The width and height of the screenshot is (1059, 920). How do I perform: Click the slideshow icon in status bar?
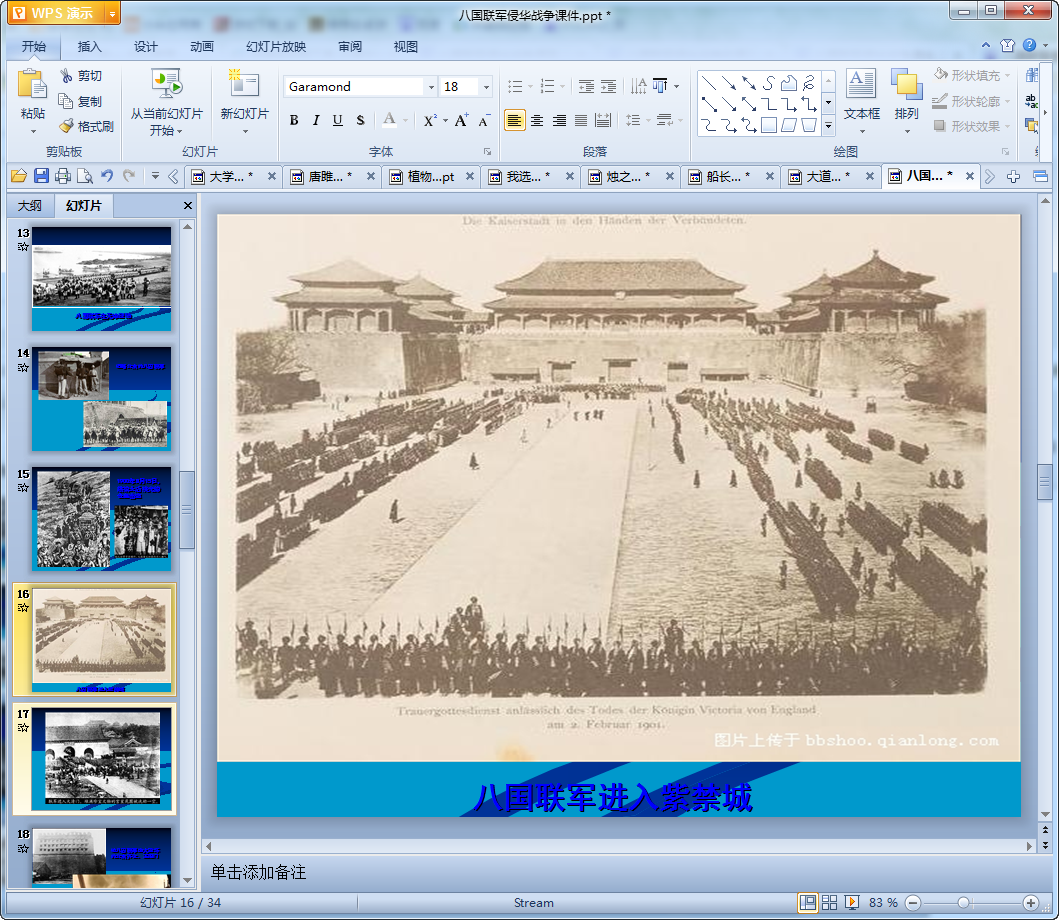tap(852, 902)
